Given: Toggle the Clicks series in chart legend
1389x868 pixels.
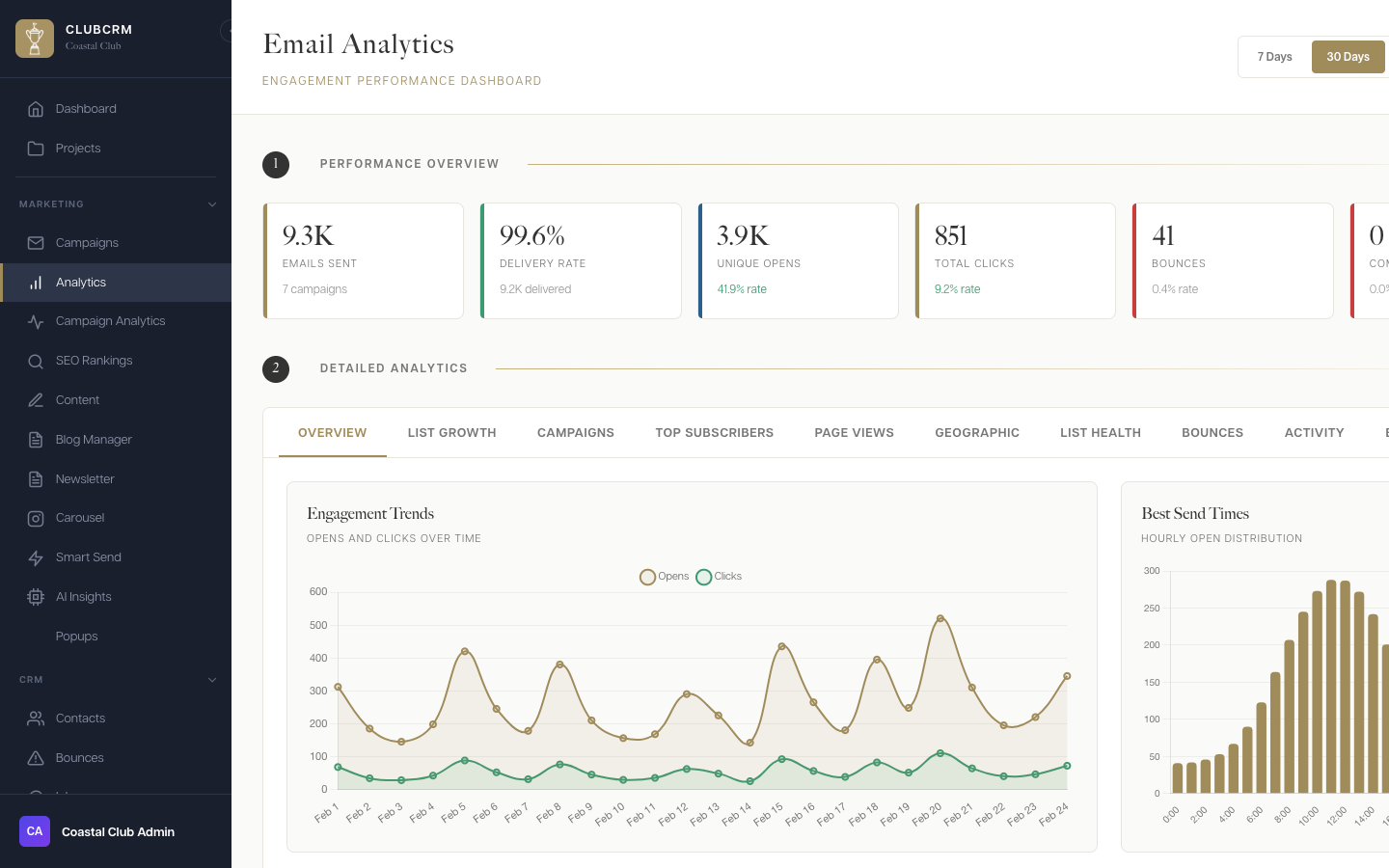Looking at the screenshot, I should point(704,577).
